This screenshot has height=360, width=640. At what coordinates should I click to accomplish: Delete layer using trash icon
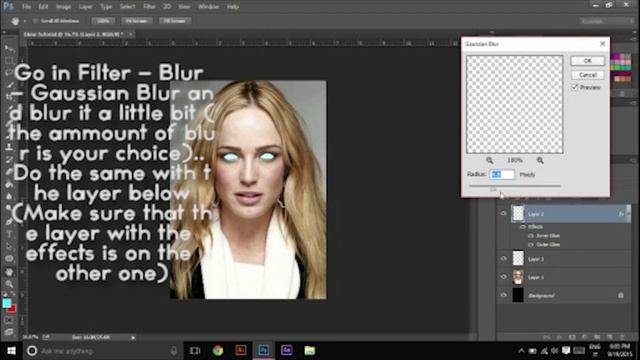click(622, 337)
